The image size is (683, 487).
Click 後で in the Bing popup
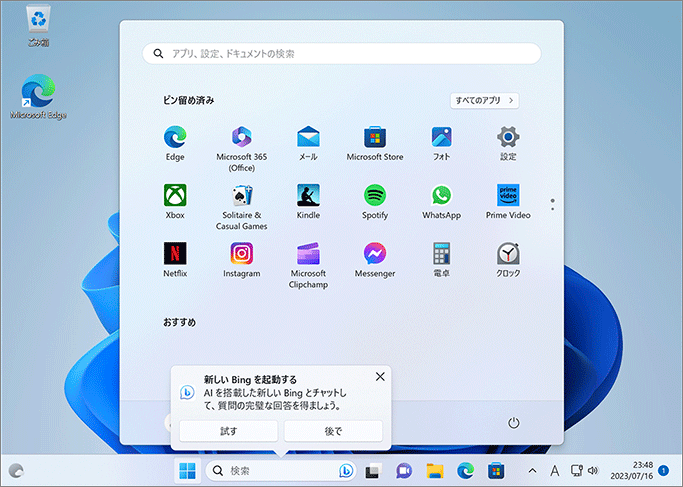(x=333, y=431)
